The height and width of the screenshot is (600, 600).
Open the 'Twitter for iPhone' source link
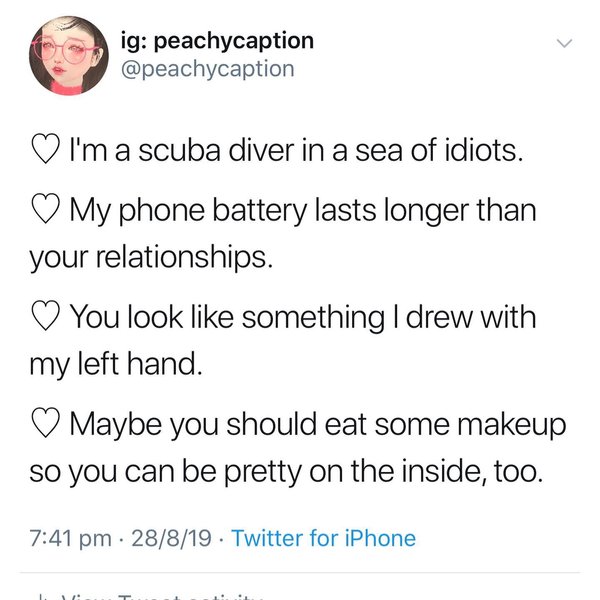coord(323,538)
